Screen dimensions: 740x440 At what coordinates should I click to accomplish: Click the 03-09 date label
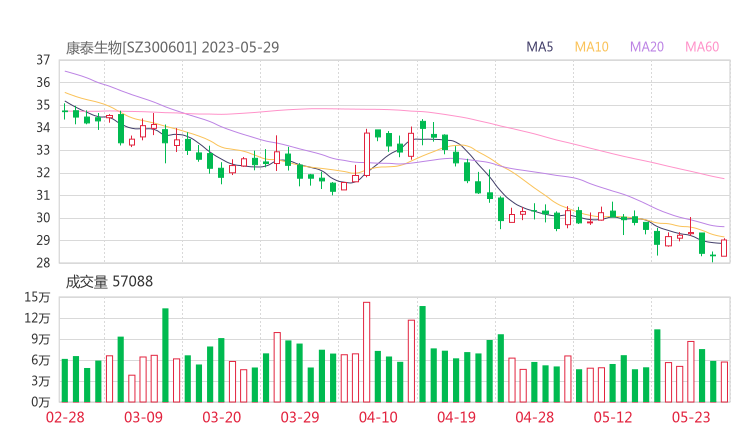(x=143, y=417)
